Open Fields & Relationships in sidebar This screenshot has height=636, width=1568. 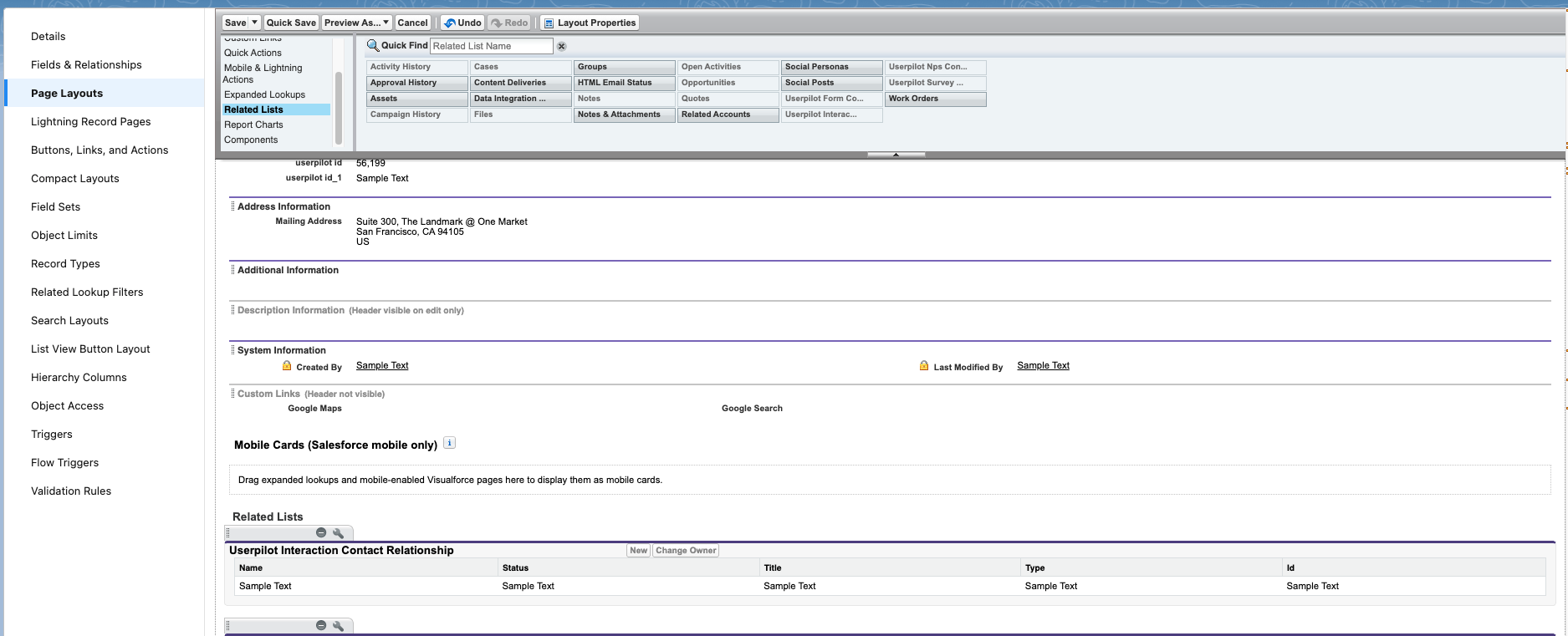(x=86, y=64)
